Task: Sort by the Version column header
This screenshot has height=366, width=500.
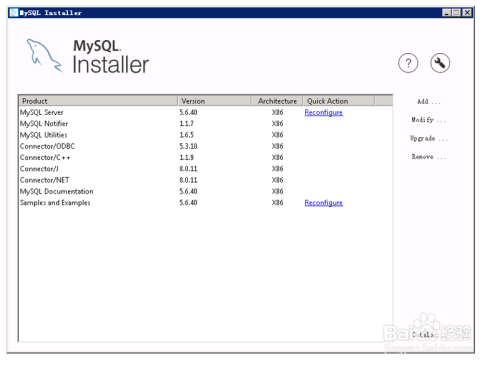Action: click(x=214, y=101)
